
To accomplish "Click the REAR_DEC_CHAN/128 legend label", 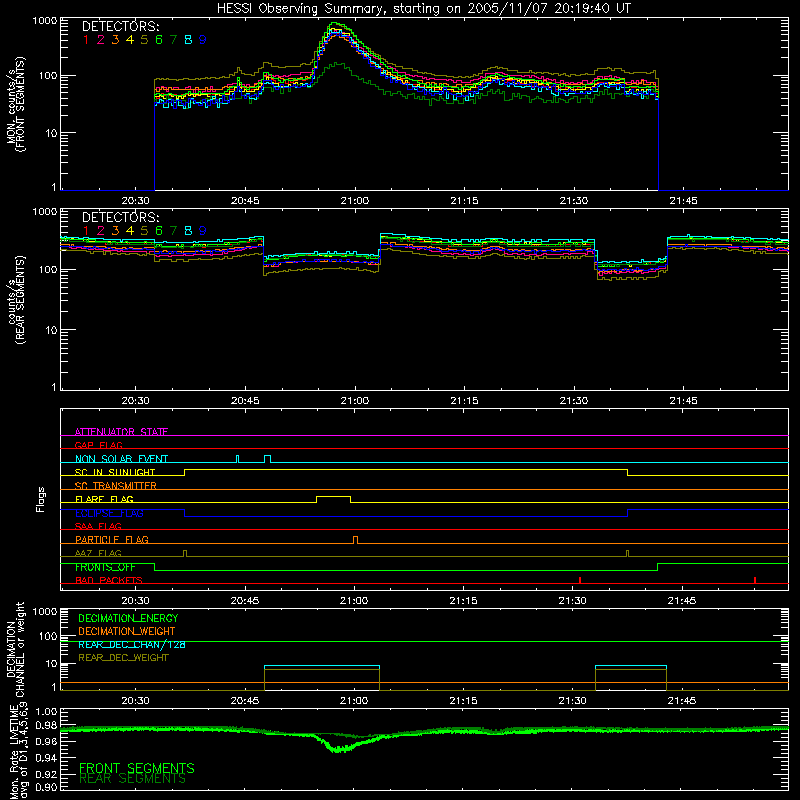I will click(x=132, y=644).
